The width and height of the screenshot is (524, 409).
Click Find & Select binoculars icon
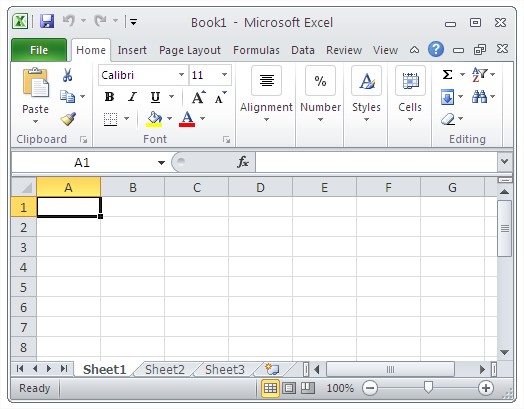click(x=479, y=97)
